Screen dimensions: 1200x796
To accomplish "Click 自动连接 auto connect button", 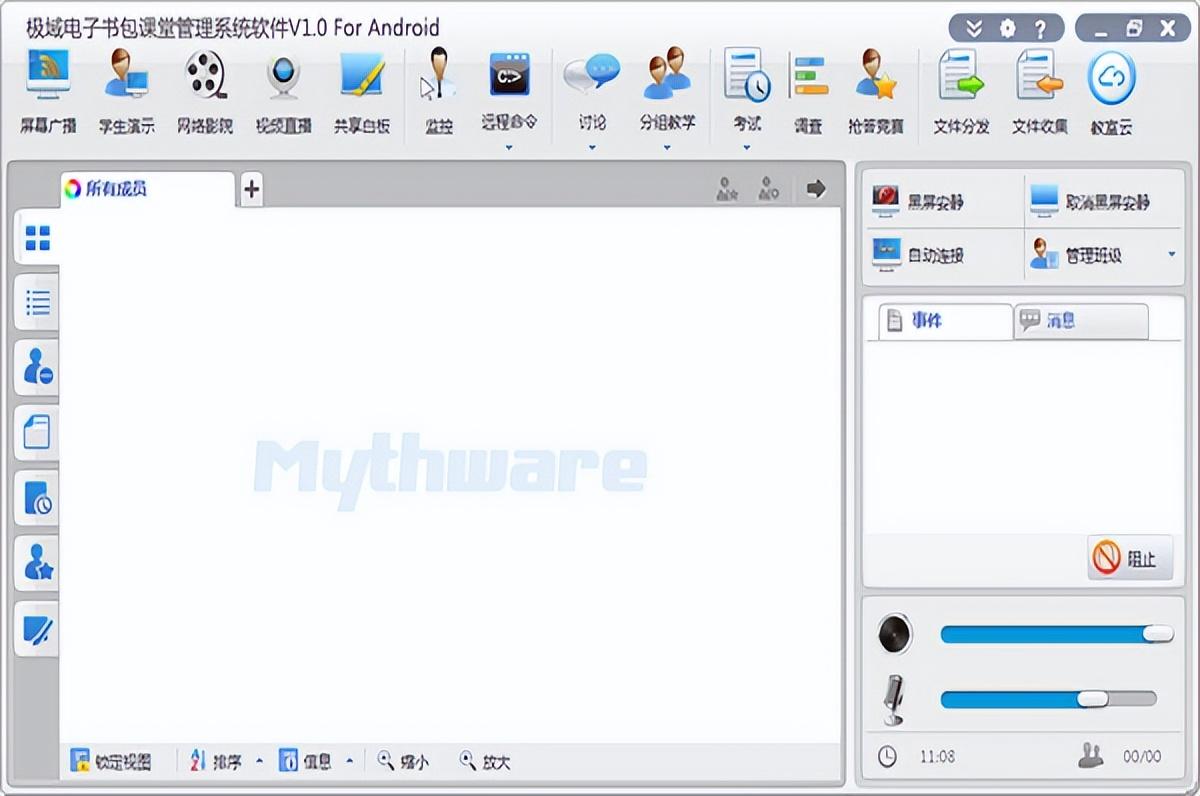I will coord(942,255).
